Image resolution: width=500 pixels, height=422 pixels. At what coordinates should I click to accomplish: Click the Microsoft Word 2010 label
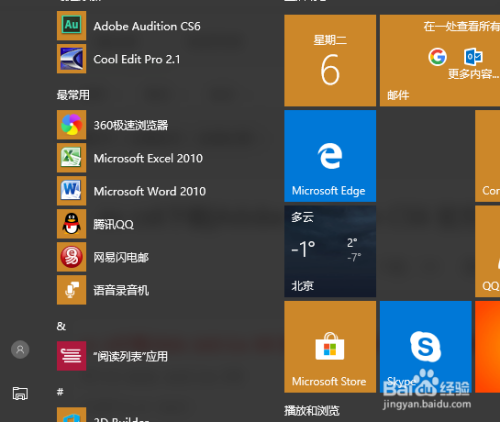(x=150, y=191)
